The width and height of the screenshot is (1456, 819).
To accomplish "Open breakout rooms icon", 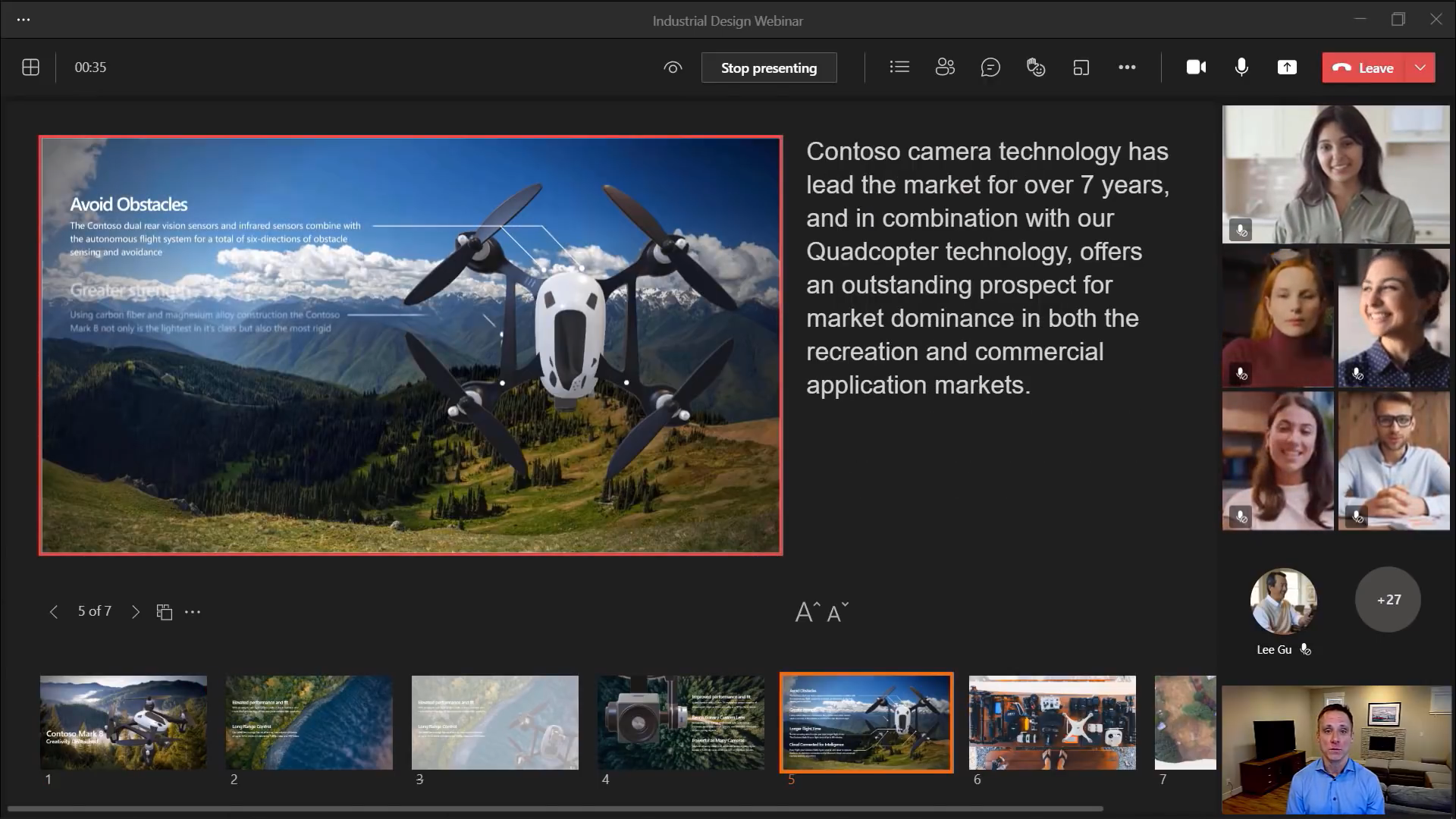I will tap(1081, 67).
